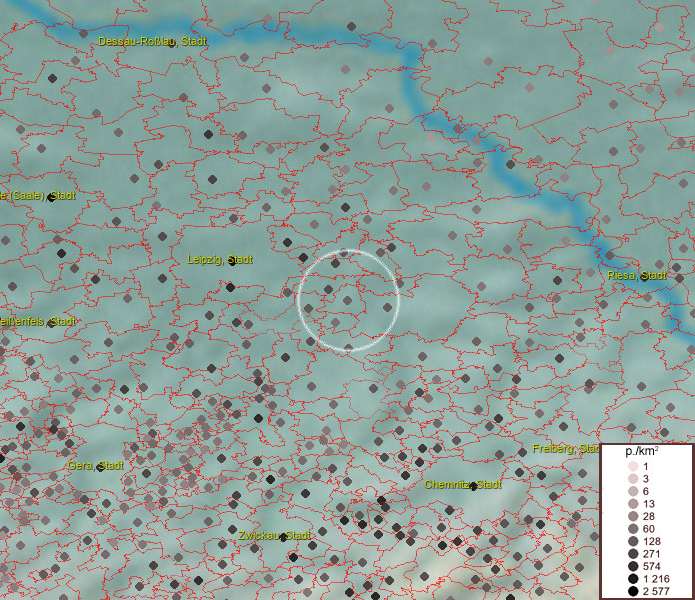Click the Weißenfels, Stadt label at left edge
This screenshot has height=600, width=695.
pos(37,322)
